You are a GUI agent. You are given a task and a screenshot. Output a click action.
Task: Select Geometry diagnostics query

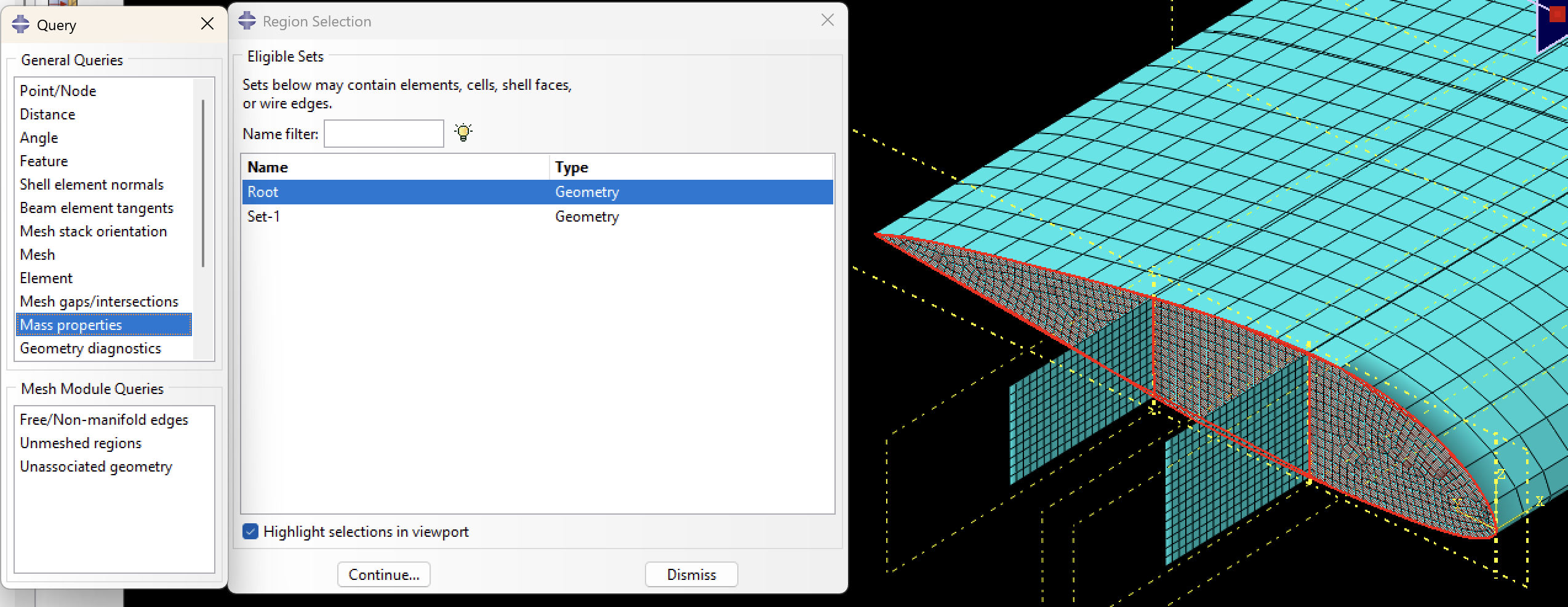pos(90,348)
